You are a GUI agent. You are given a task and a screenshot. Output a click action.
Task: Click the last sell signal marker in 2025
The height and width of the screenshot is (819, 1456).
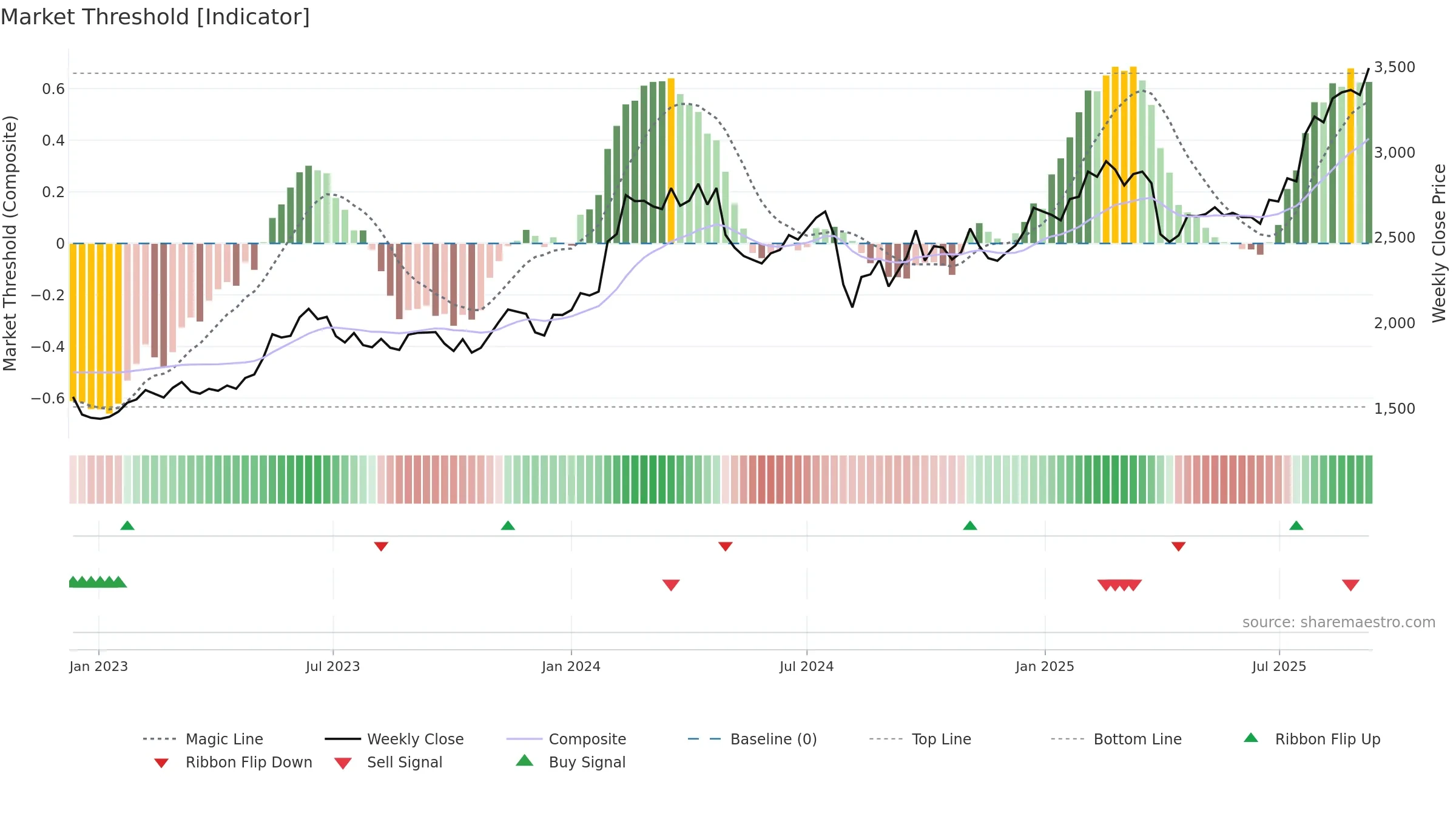(1350, 585)
